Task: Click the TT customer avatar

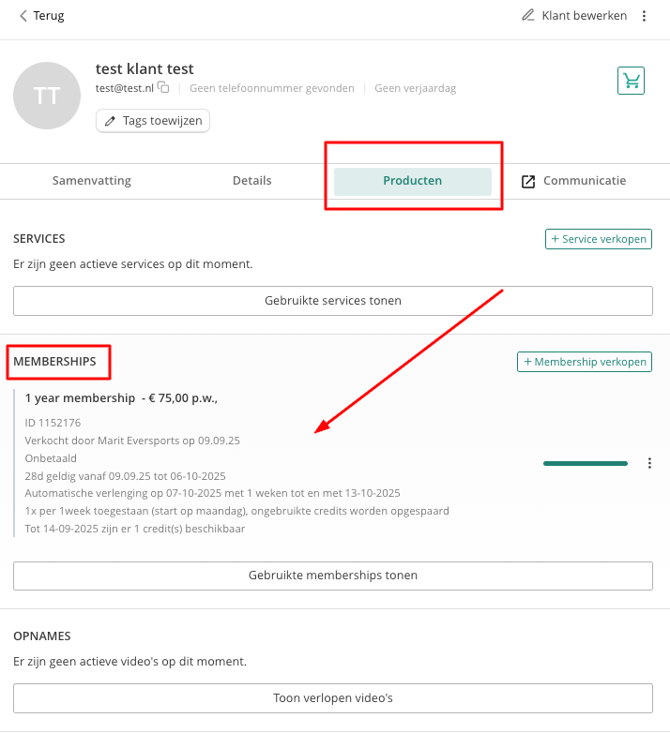Action: pos(47,95)
